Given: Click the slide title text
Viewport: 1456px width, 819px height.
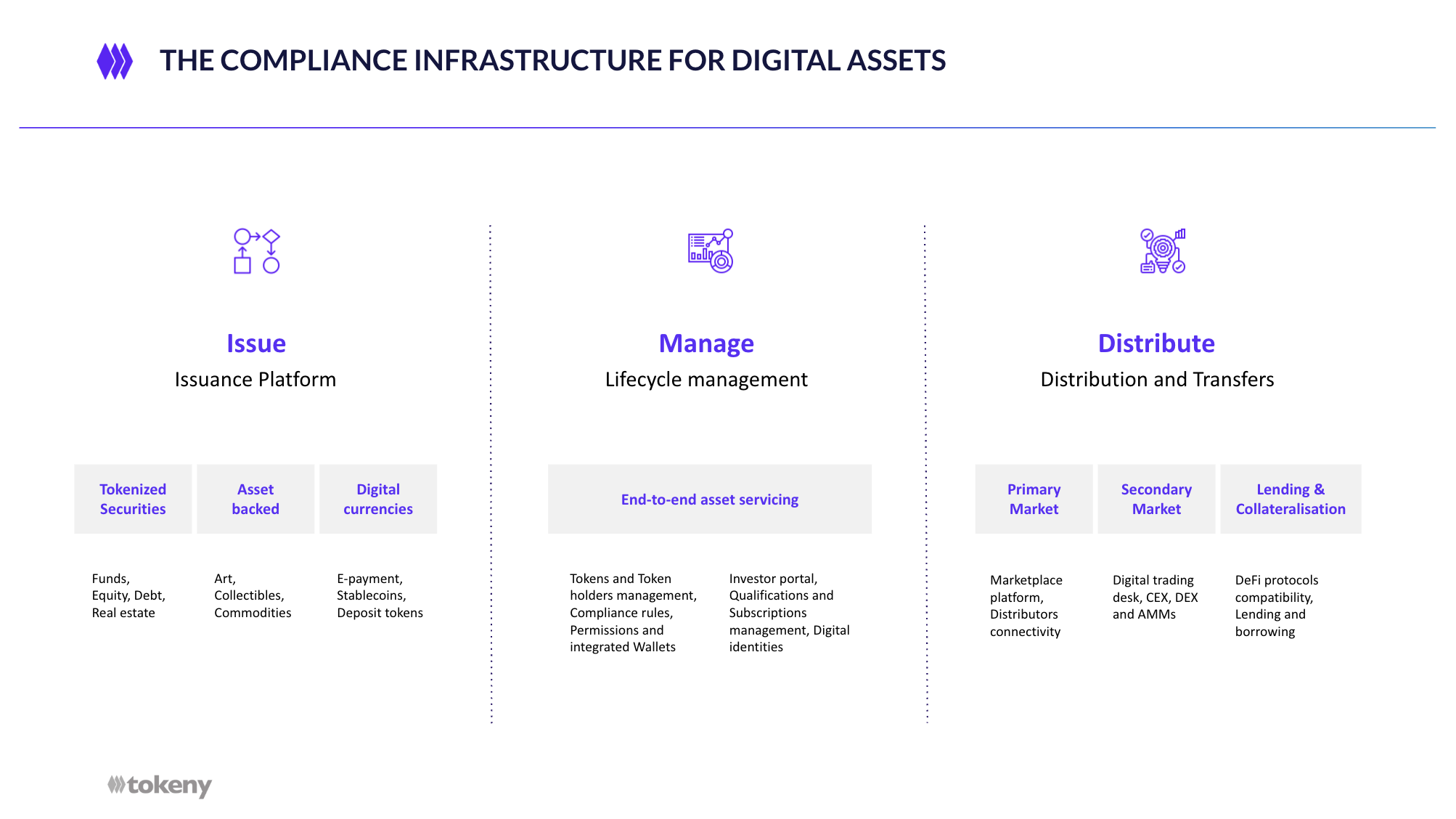Looking at the screenshot, I should pos(552,60).
